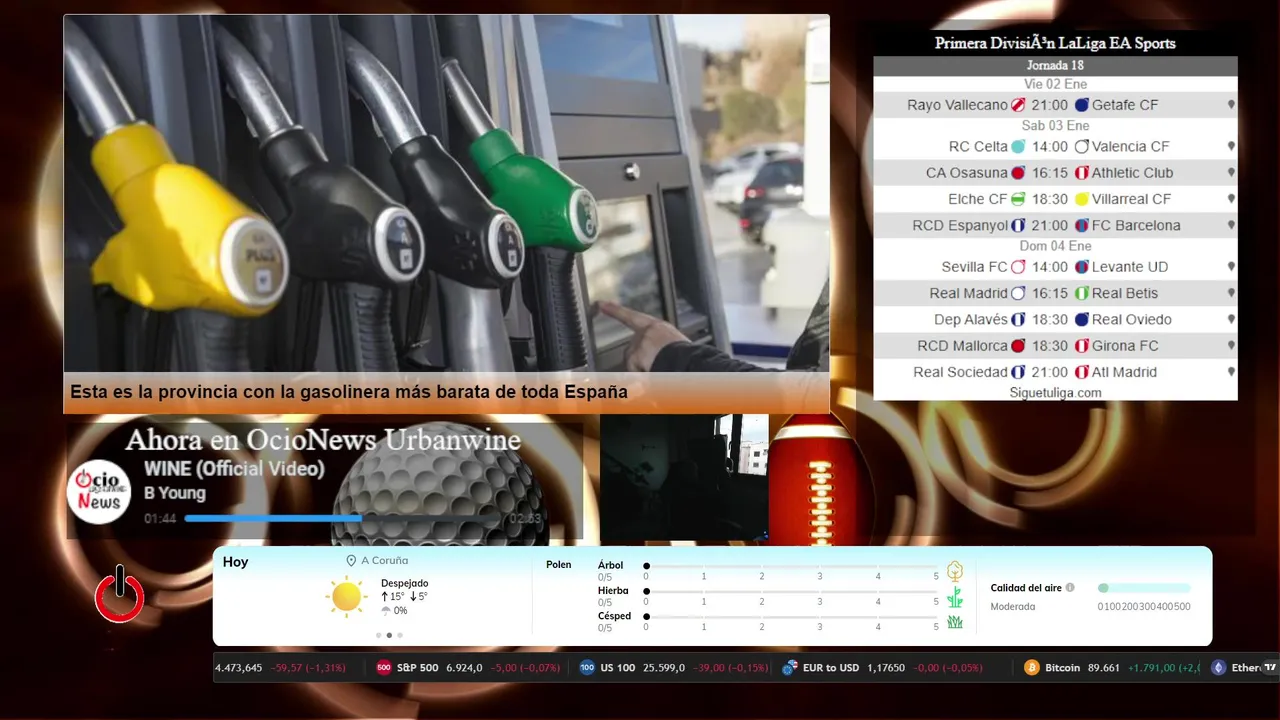This screenshot has height=720, width=1280.
Task: Click the Real Madrid 16:15 match time
Action: tap(1050, 293)
